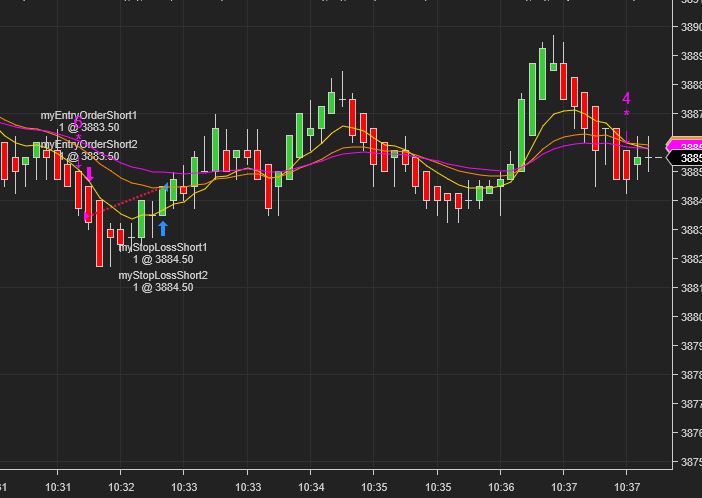Image resolution: width=702 pixels, height=498 pixels.
Task: Click the magenta indicator price marker on the axis
Action: 685,146
